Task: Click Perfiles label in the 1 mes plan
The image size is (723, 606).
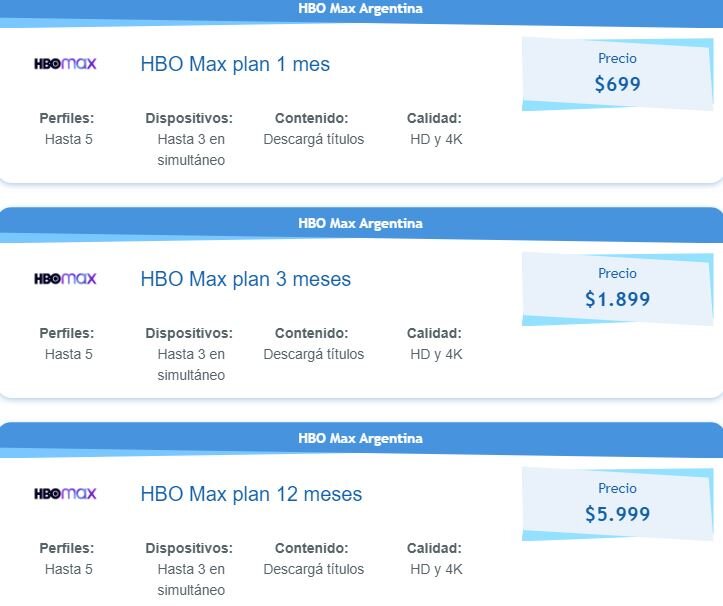Action: point(67,118)
